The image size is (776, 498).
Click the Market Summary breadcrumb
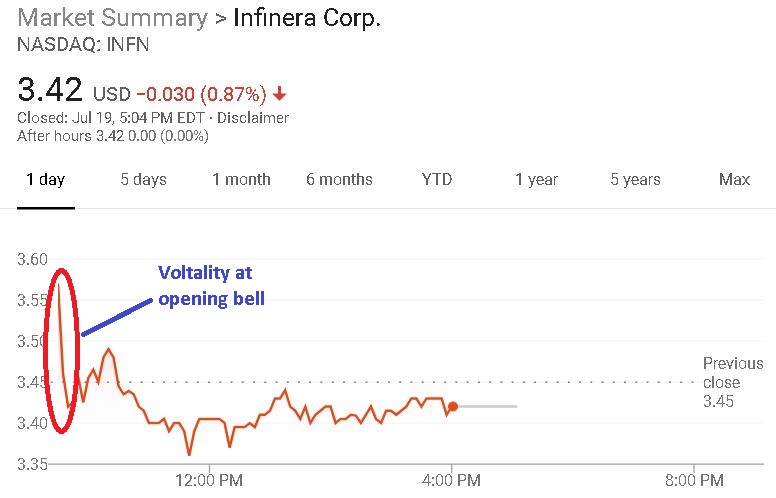109,18
